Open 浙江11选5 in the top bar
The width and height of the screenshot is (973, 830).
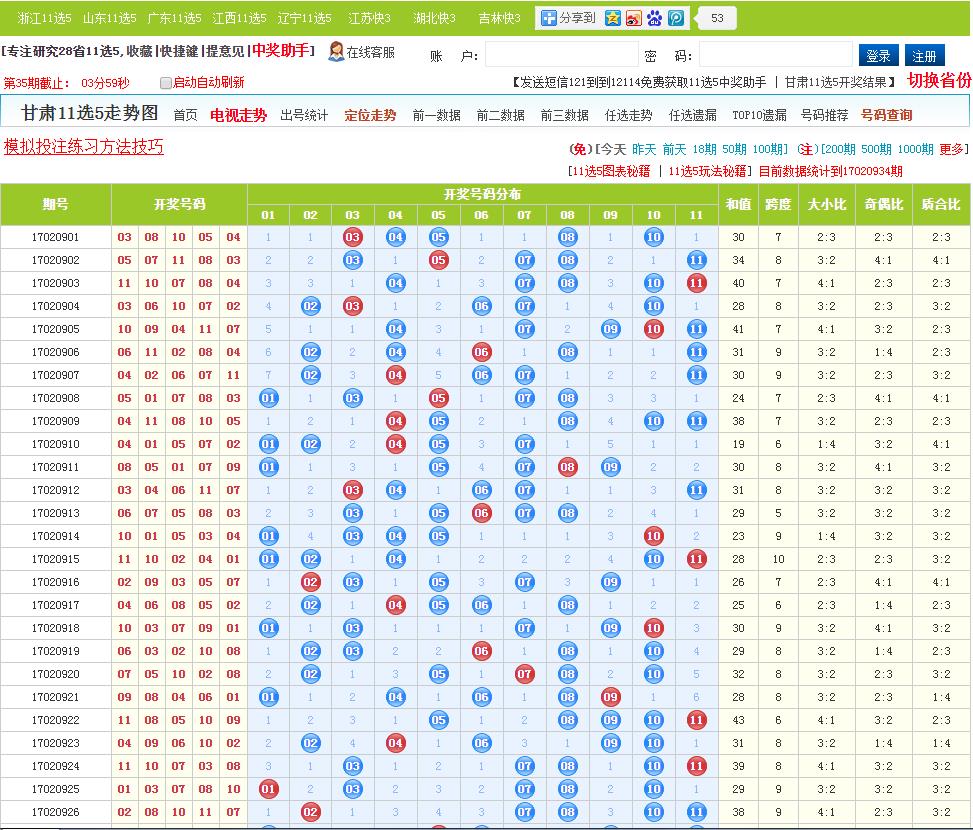pos(45,18)
